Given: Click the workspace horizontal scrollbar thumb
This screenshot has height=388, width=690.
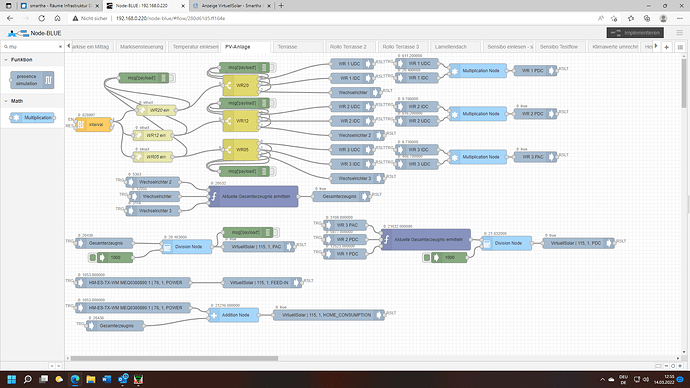Looking at the screenshot, I should [174, 358].
